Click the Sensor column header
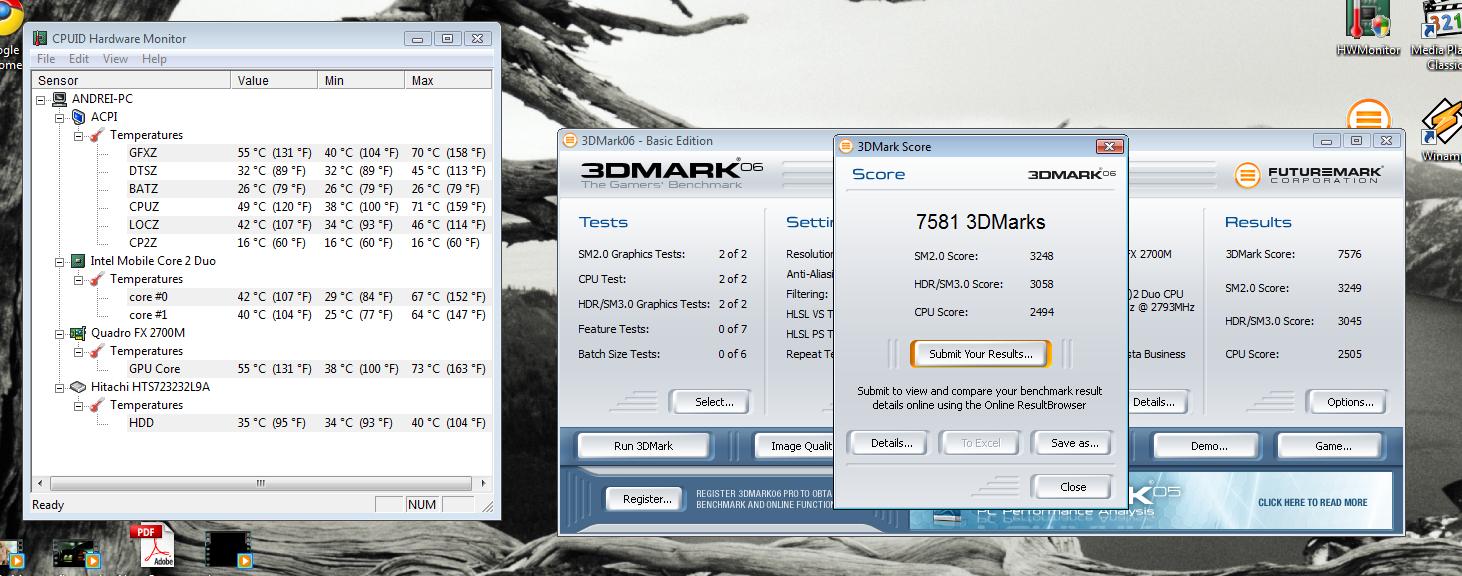This screenshot has width=1462, height=576. (132, 80)
